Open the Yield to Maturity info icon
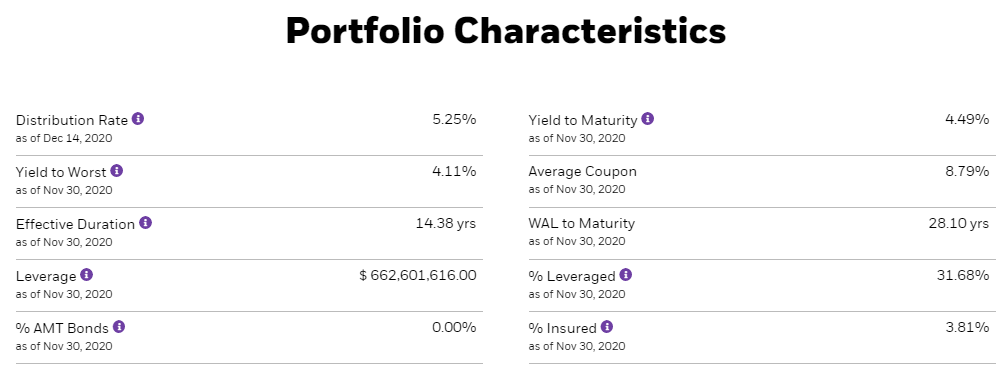The width and height of the screenshot is (1008, 376). [647, 119]
